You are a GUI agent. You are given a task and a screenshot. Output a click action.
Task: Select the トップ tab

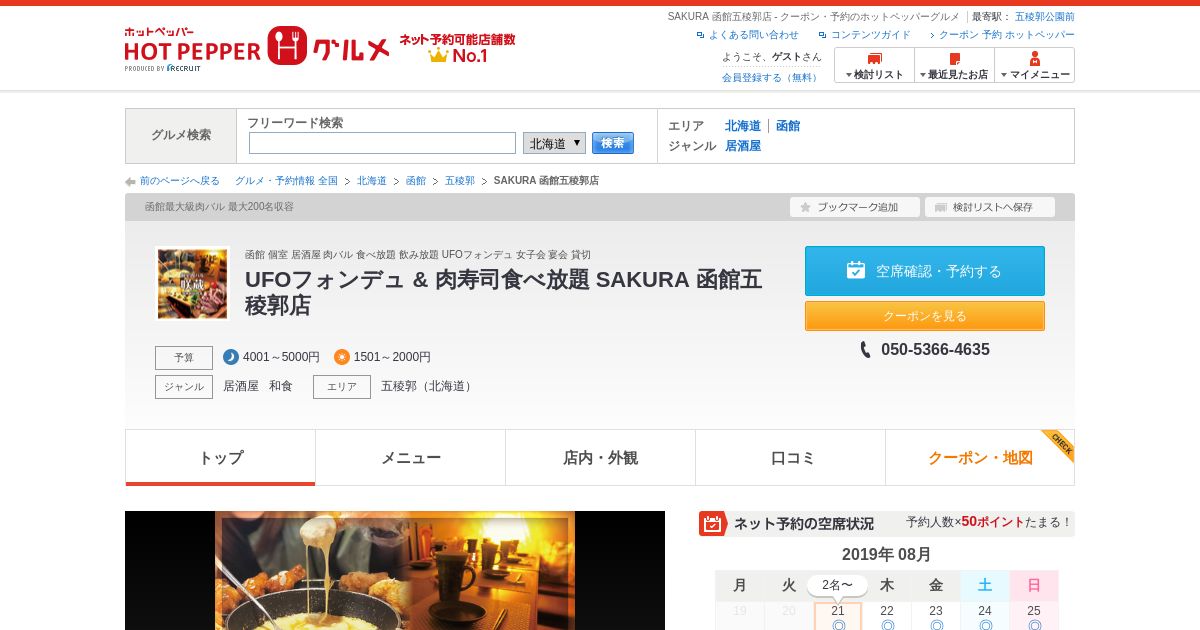pos(220,458)
